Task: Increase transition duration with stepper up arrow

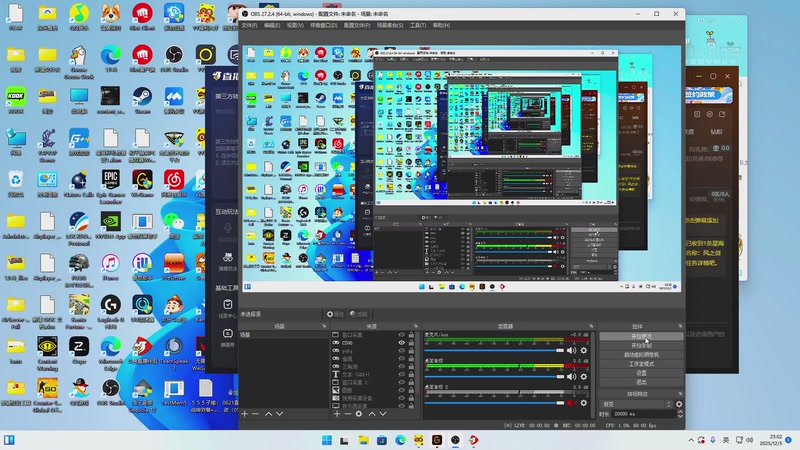Action: 680,412
